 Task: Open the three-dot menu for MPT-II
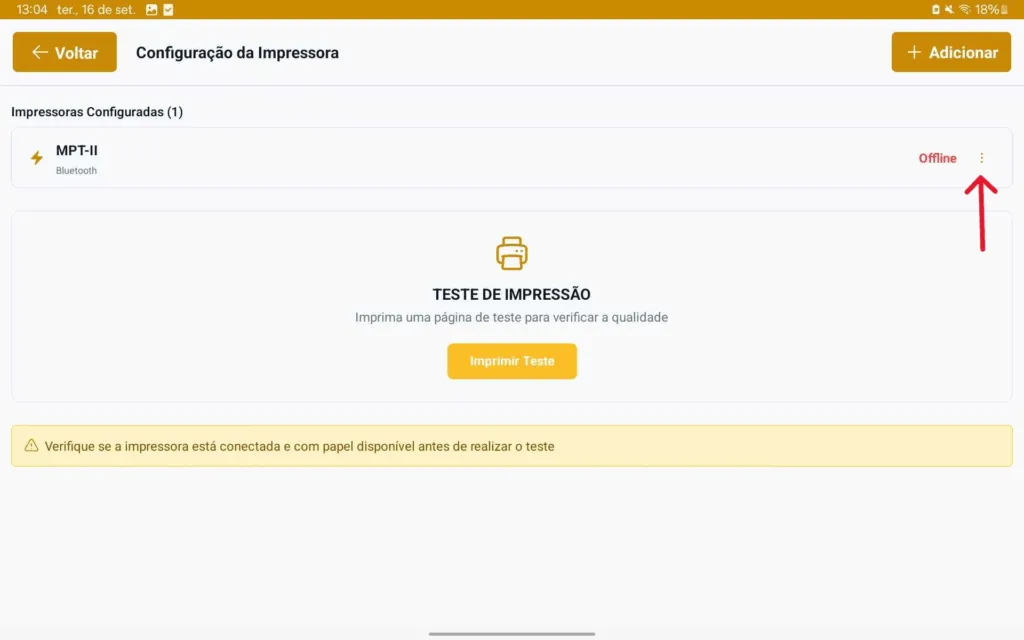(981, 158)
